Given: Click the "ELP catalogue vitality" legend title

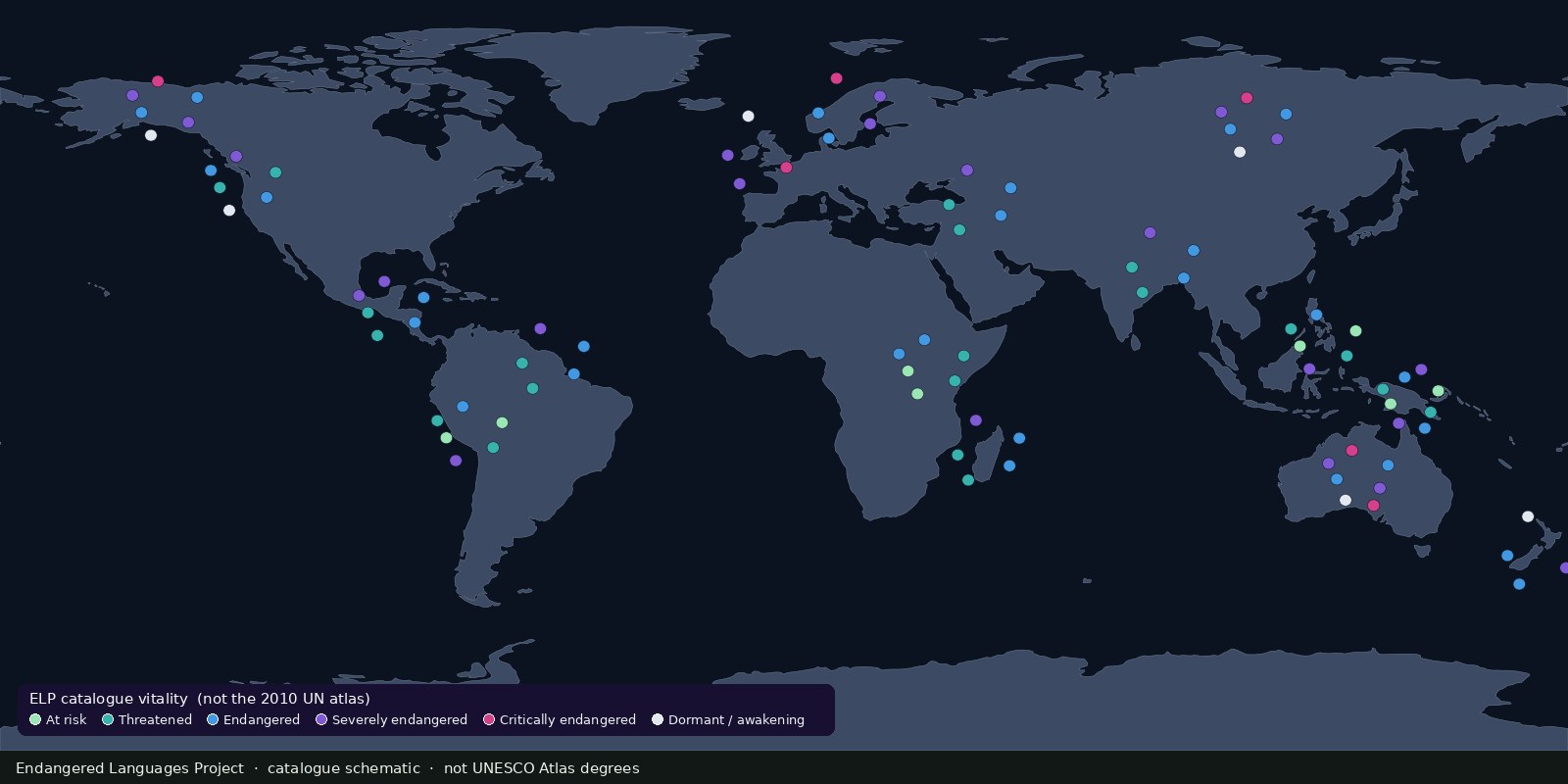Looking at the screenshot, I should (109, 699).
